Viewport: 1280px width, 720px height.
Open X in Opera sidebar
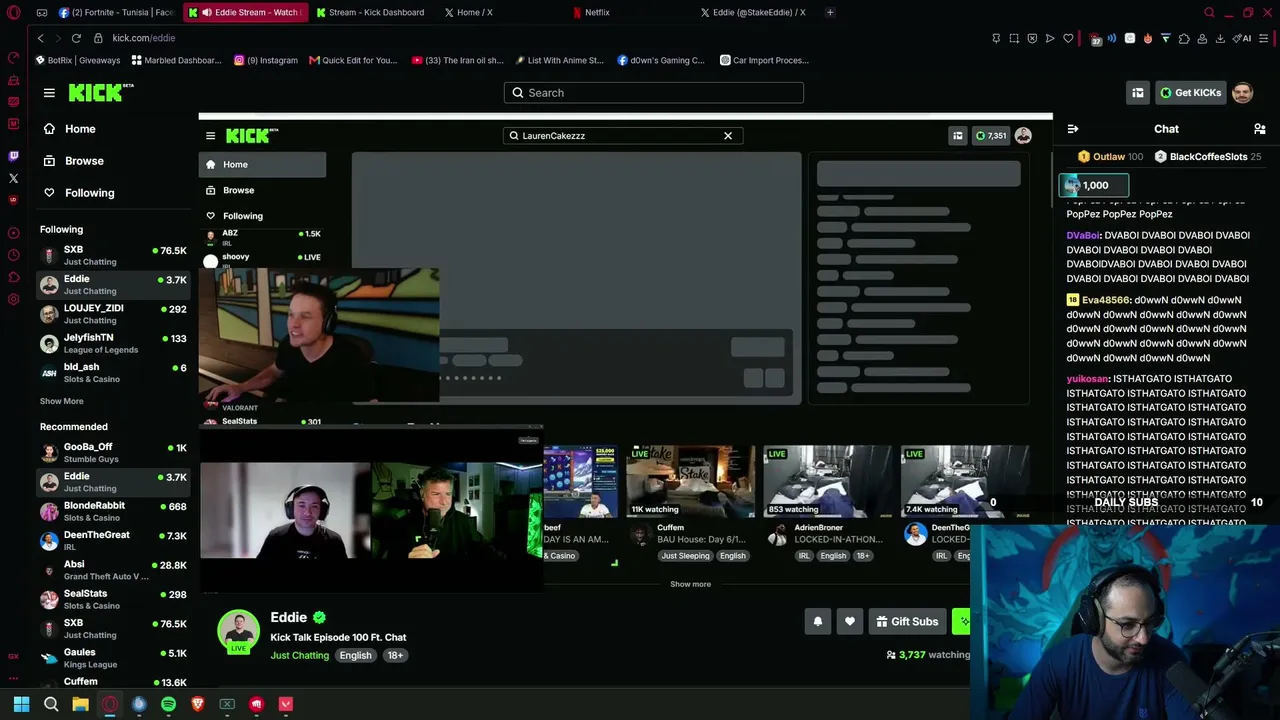click(13, 178)
